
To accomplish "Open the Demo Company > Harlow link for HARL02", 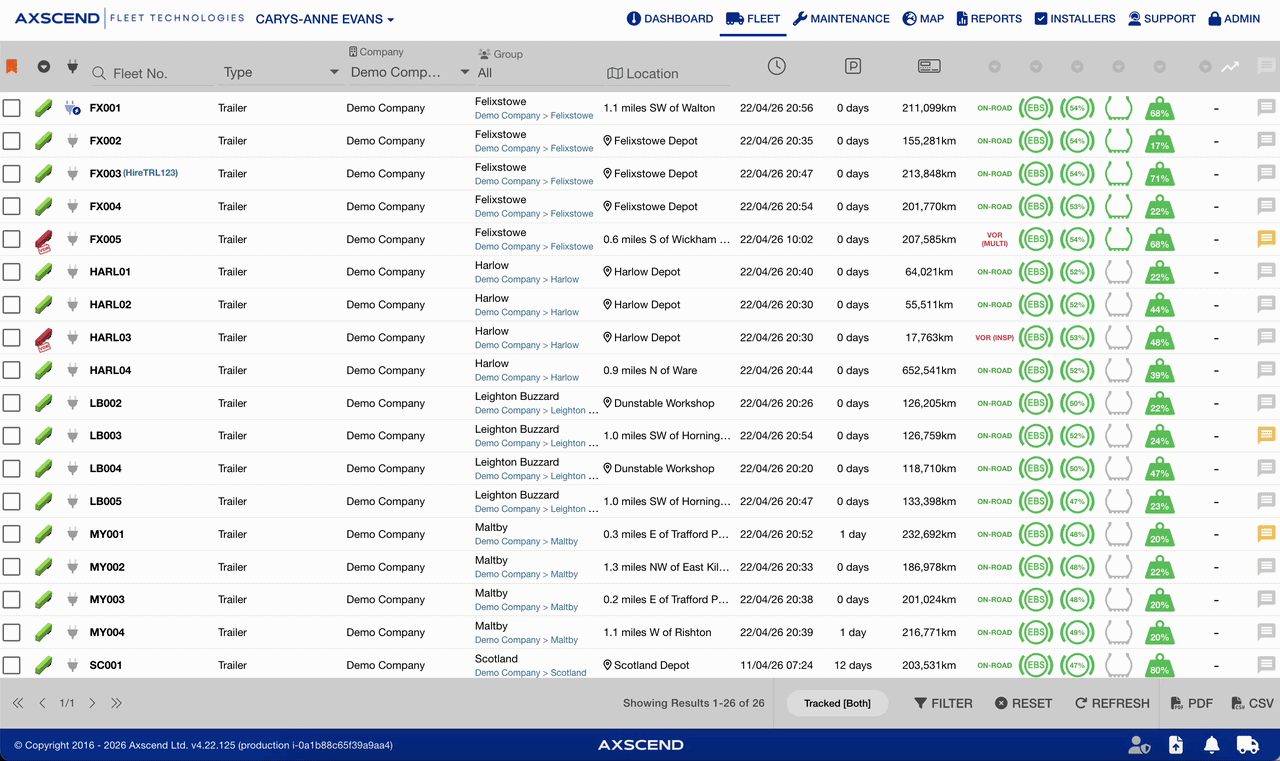I will [527, 312].
